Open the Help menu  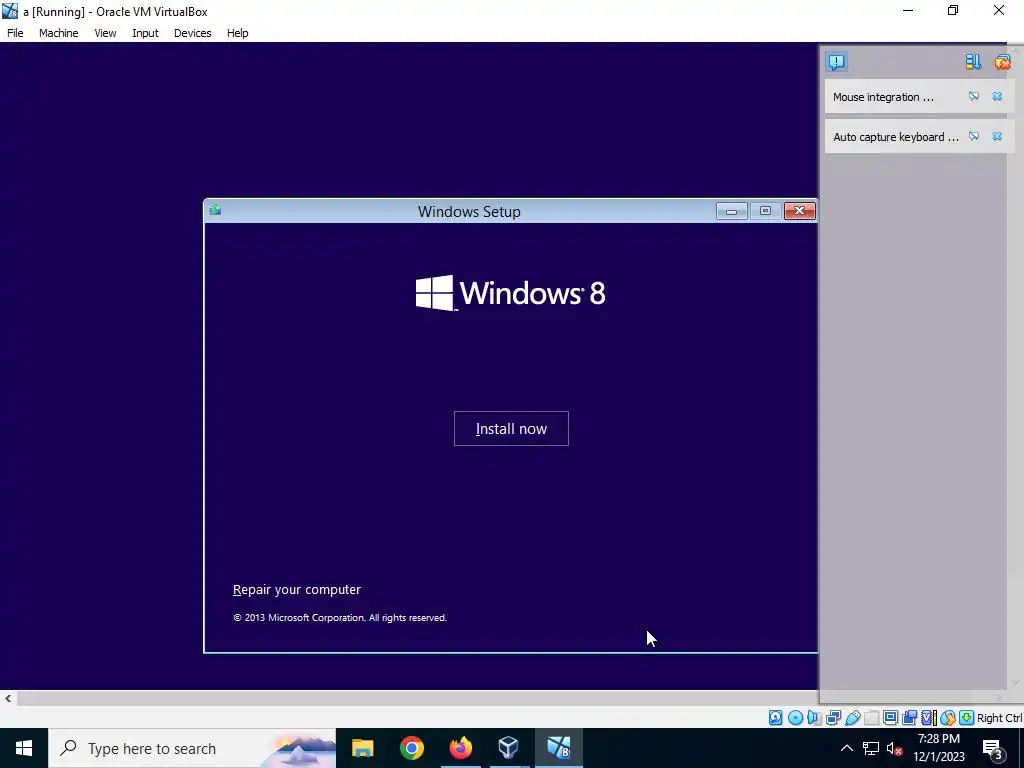coord(238,33)
